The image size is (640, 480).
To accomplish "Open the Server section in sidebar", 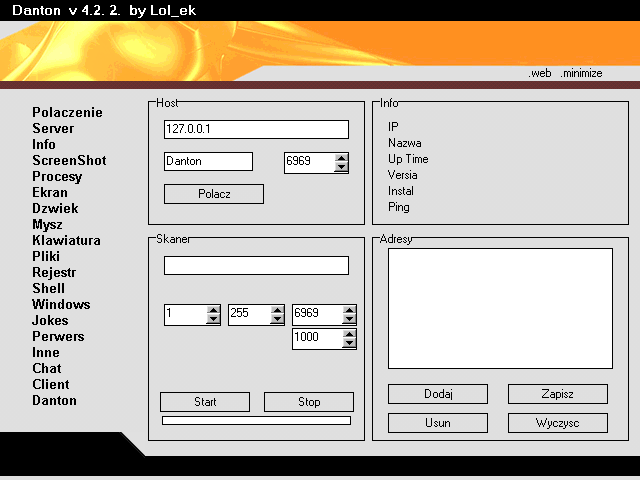I will coord(53,129).
